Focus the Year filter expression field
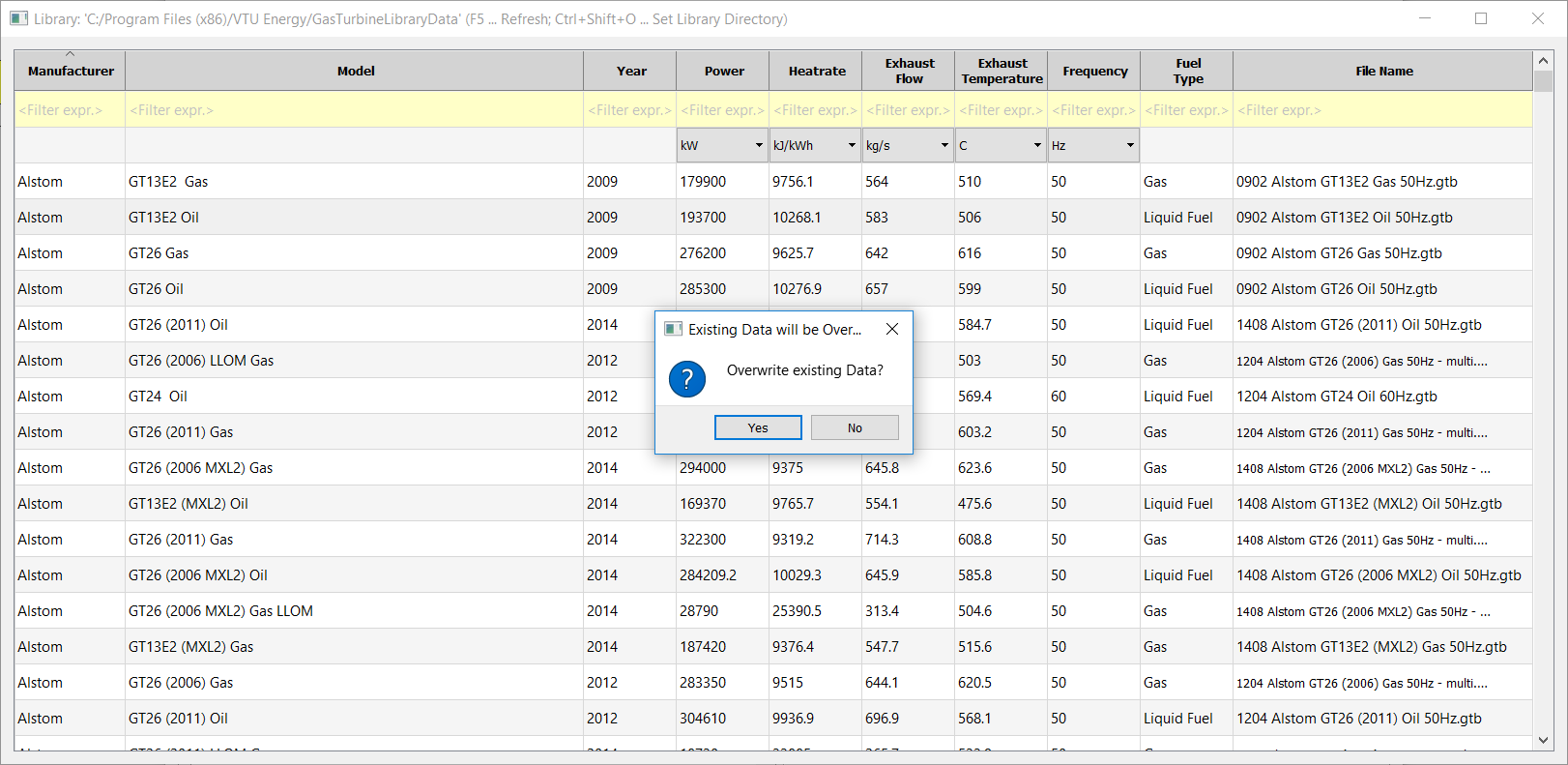 (630, 110)
